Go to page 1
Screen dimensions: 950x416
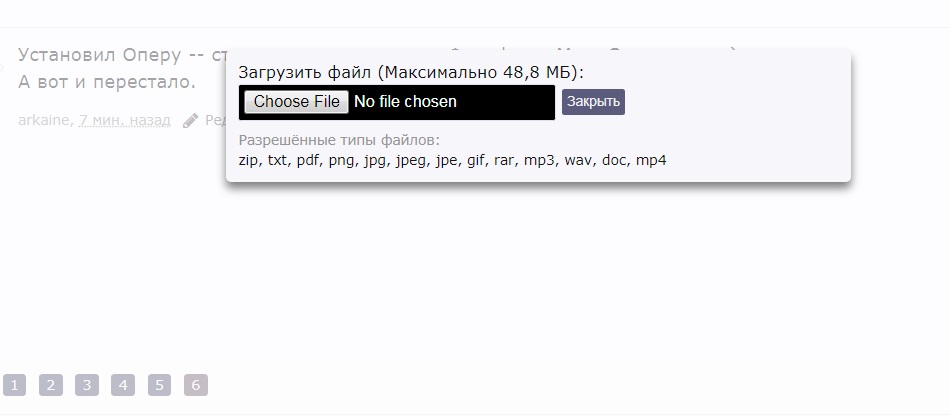[x=14, y=385]
